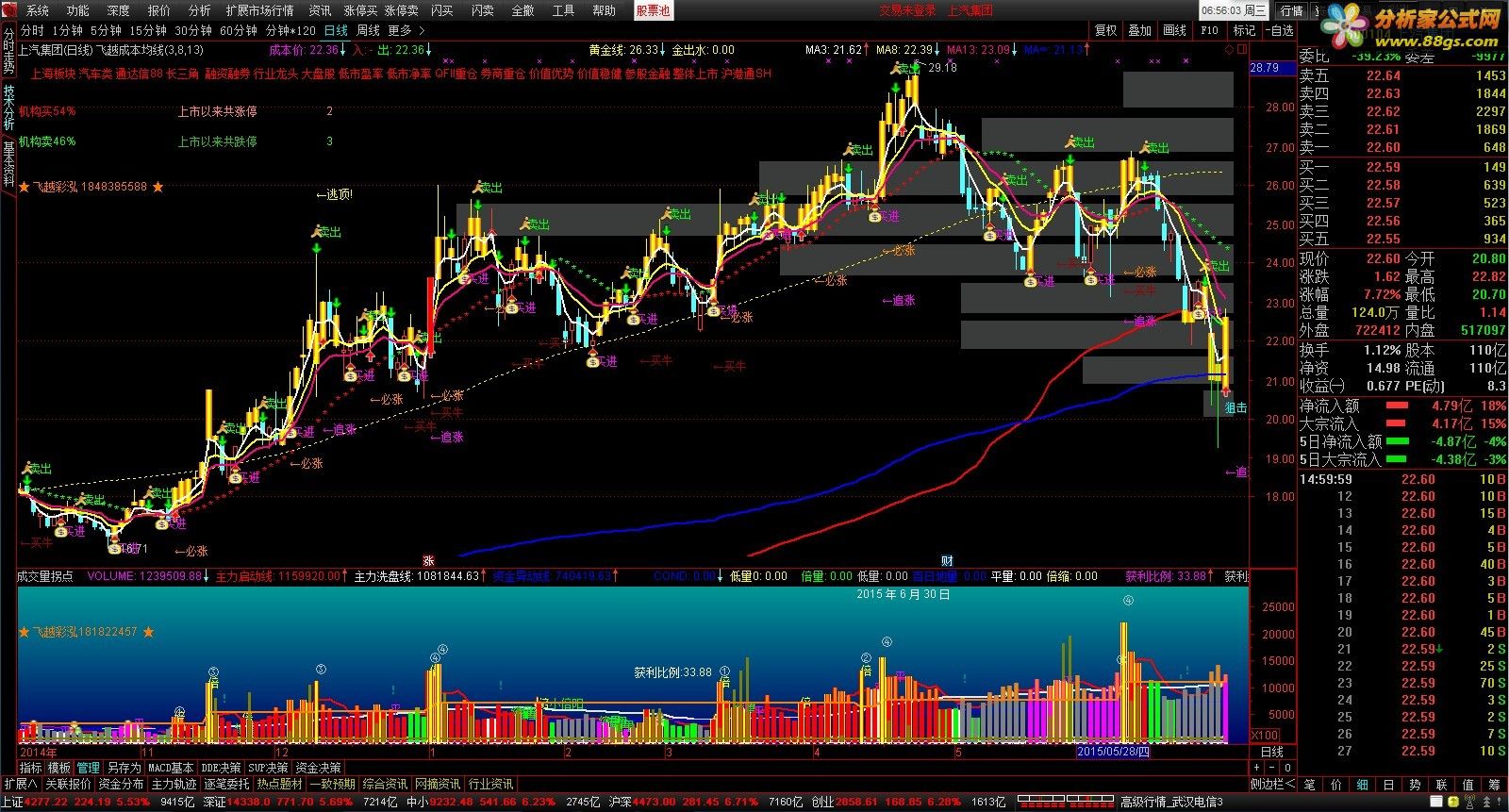The width and height of the screenshot is (1509, 812).
Task: Open the 关联报价 tab
Action: 69,784
